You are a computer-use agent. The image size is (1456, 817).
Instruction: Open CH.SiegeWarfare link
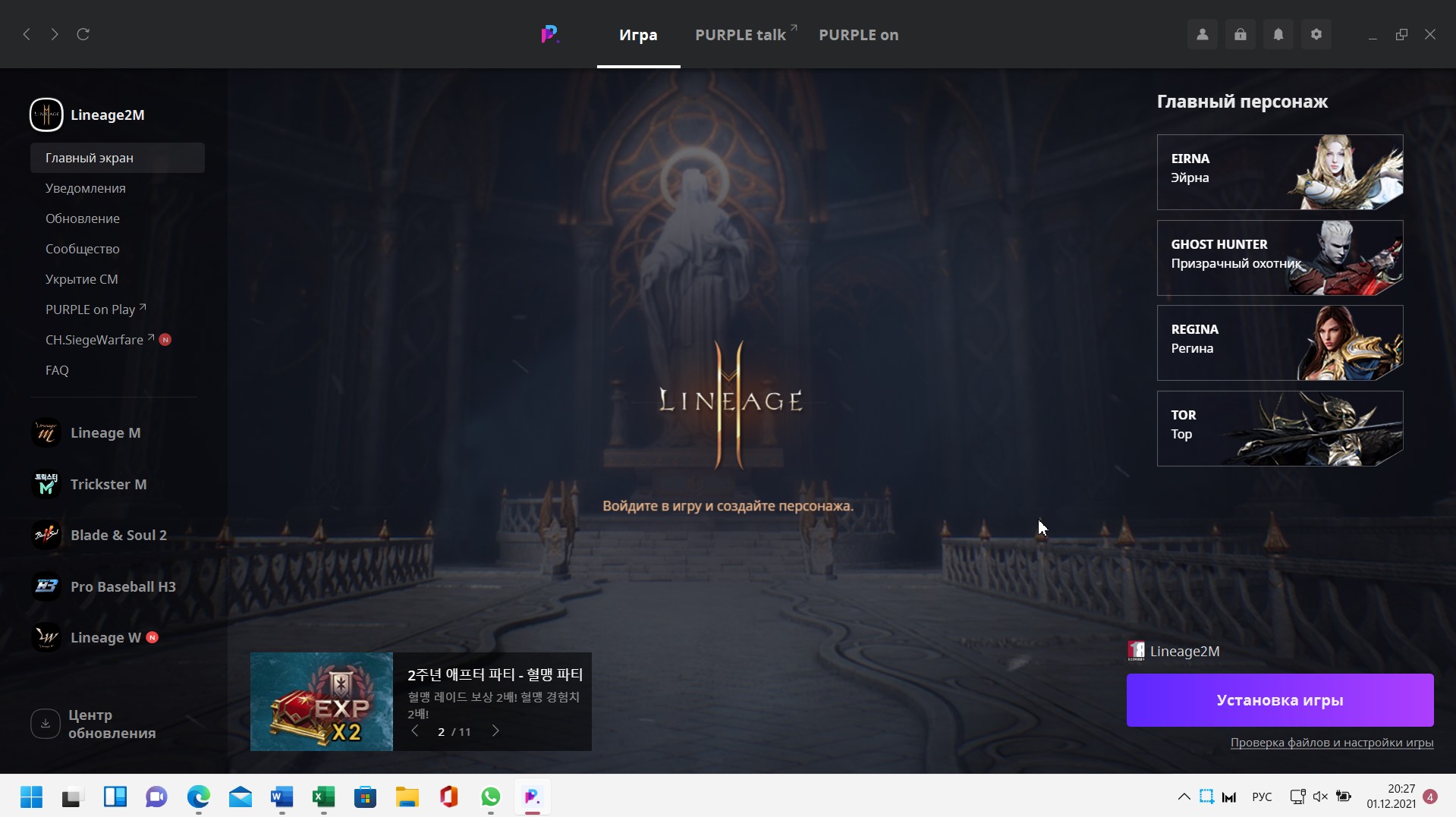[99, 340]
